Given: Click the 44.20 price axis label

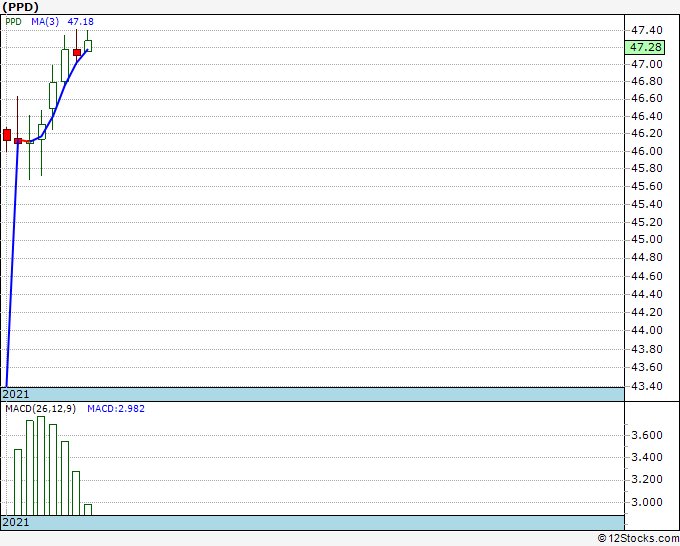Looking at the screenshot, I should click(646, 312).
